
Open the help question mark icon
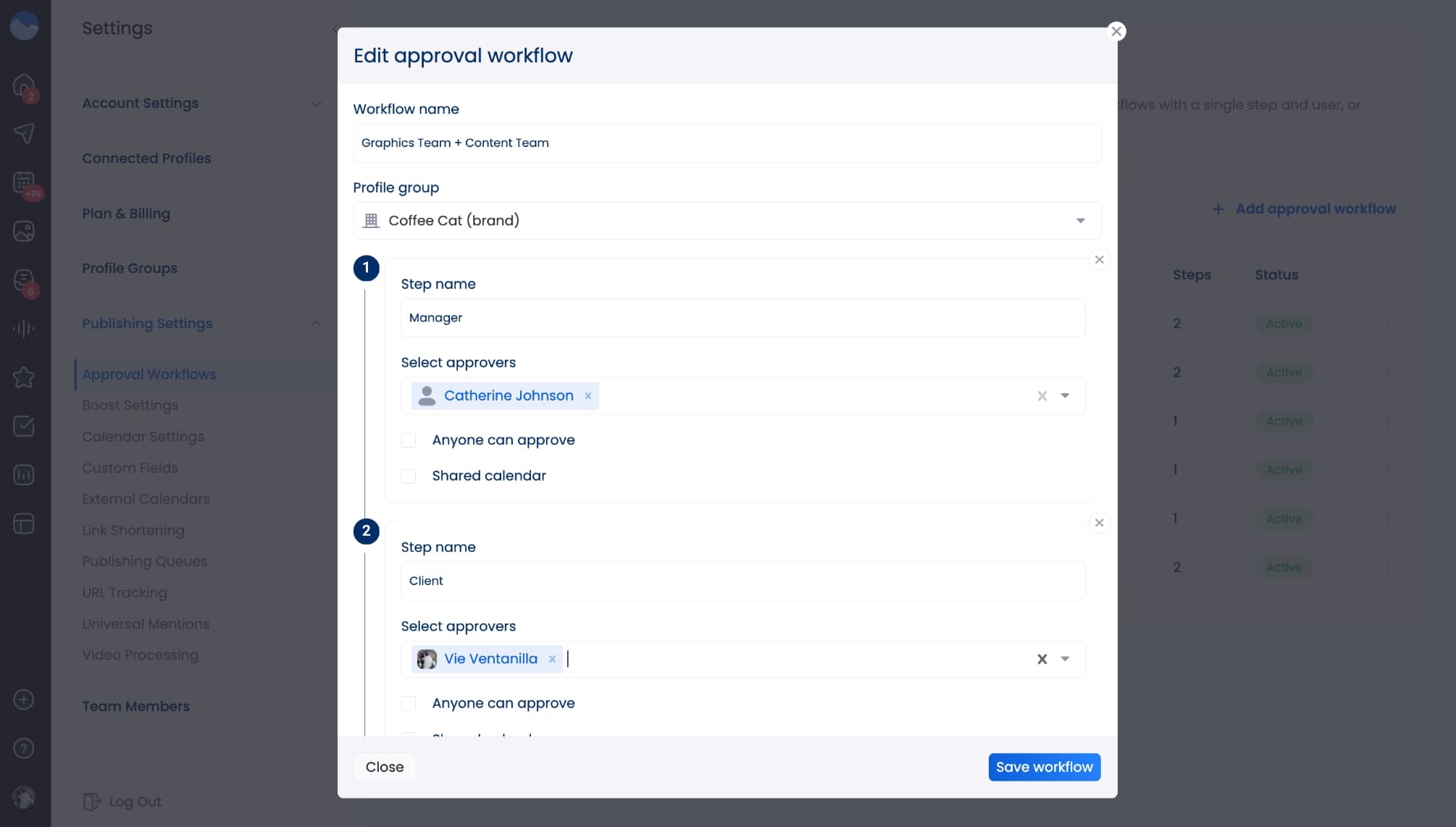[x=24, y=748]
